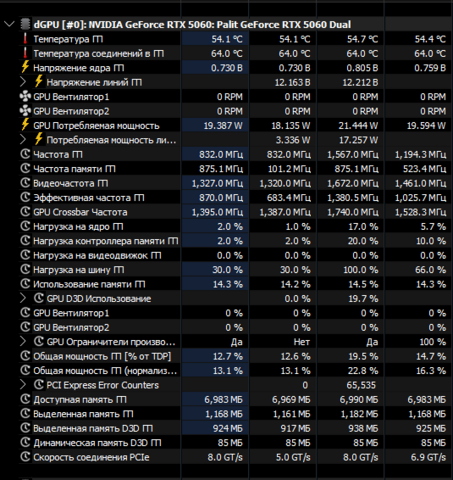Click the average effective clock 1,025.7 МГц

[x=420, y=198]
